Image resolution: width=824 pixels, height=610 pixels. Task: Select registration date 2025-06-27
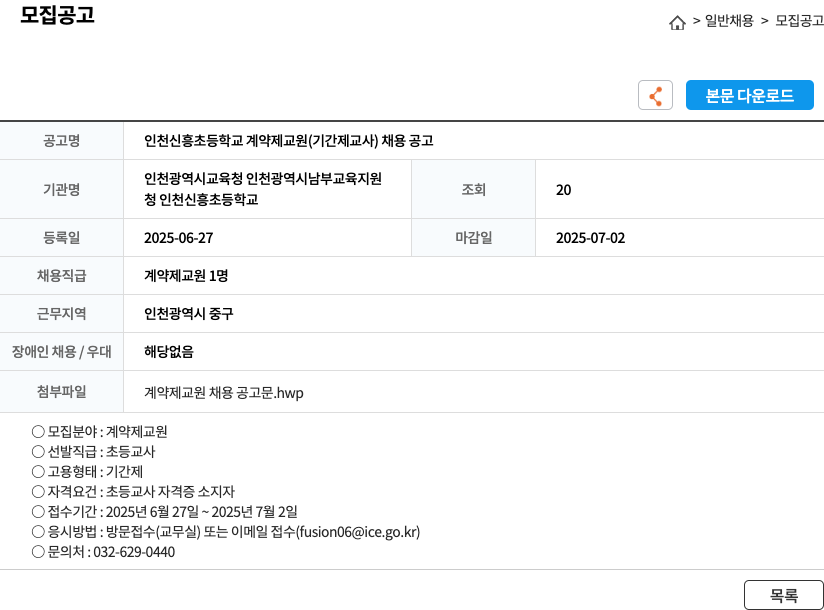(x=179, y=238)
